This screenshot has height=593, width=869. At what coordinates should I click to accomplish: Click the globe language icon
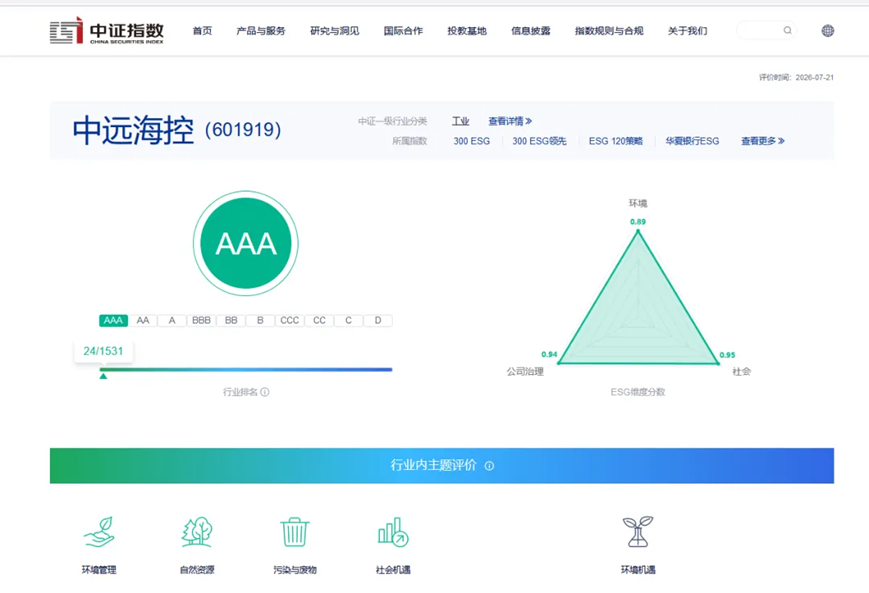pos(827,30)
